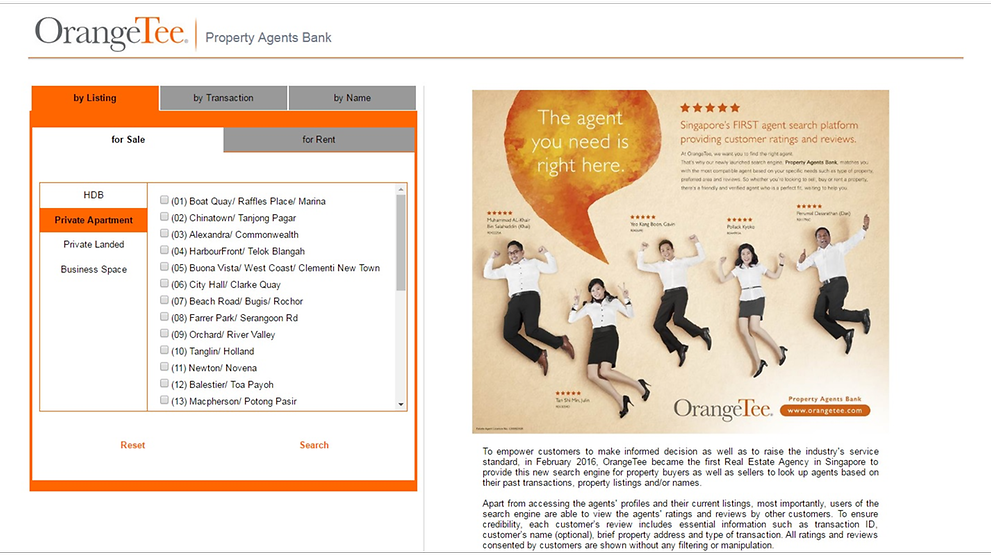Screen dimensions: 991x557
Task: Click the district list scrollbar thumb
Action: (x=401, y=243)
